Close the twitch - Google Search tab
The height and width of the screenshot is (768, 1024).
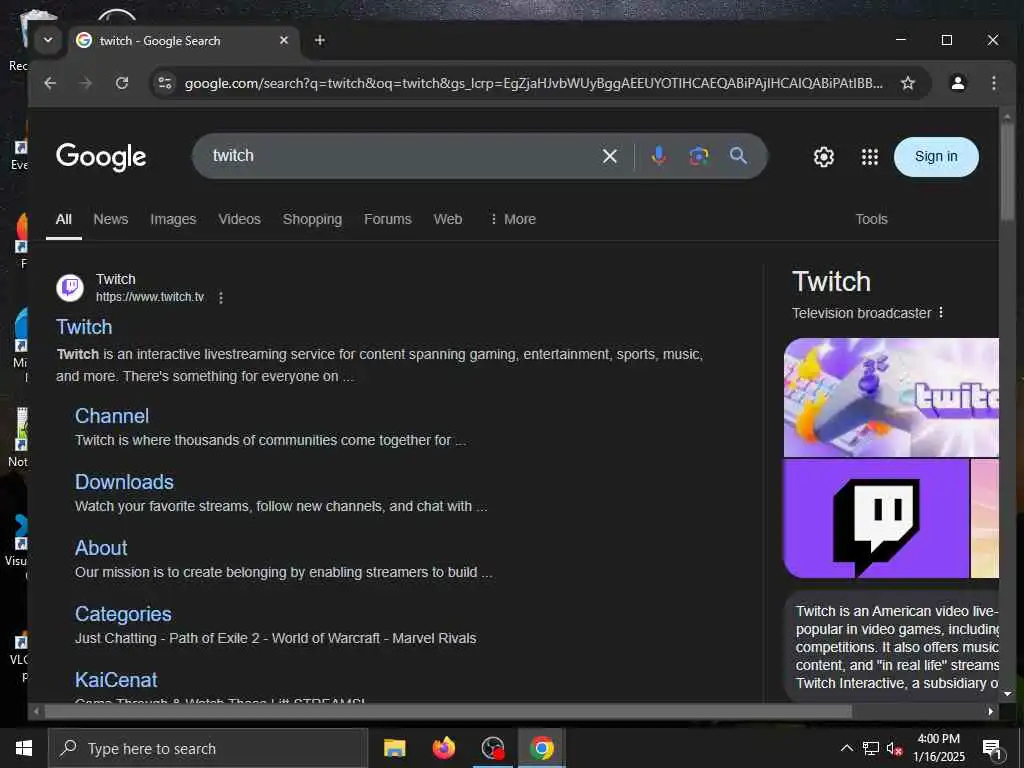tap(283, 40)
